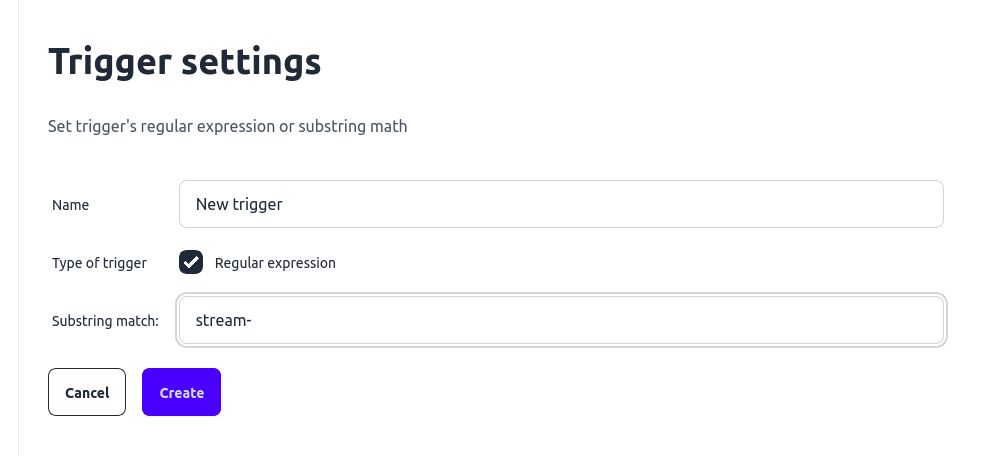Click the 'Trigger settings' heading
Screen dimensions: 992x456
pyautogui.click(x=185, y=62)
